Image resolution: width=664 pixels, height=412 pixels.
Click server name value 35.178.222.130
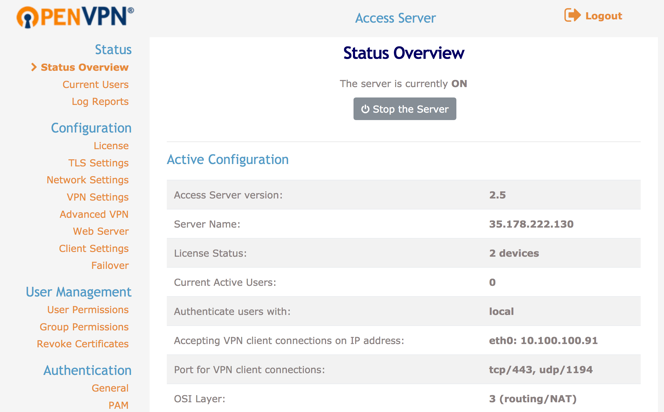(531, 224)
